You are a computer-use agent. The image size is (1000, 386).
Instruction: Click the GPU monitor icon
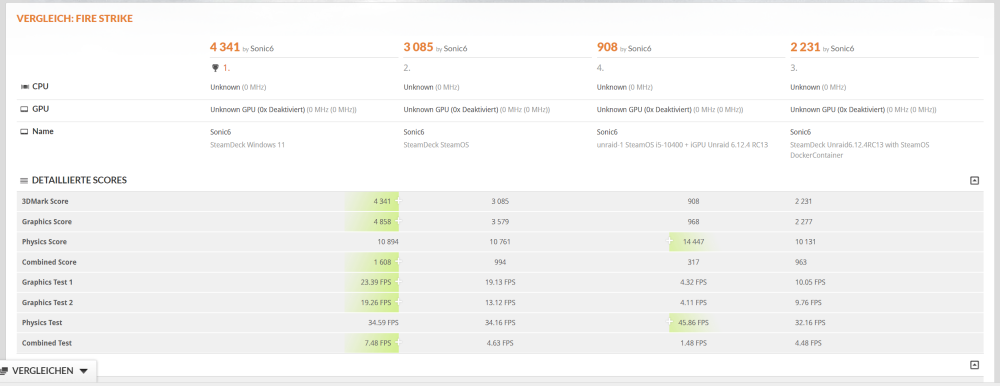24,109
